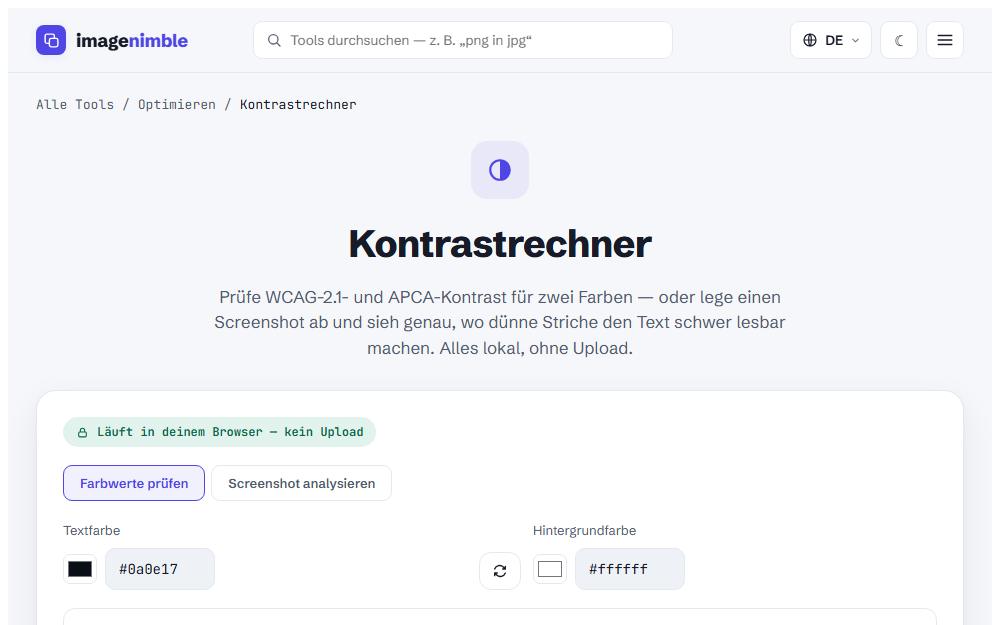This screenshot has width=1000, height=625.
Task: Swap colors with the refresh arrows button
Action: 500,571
